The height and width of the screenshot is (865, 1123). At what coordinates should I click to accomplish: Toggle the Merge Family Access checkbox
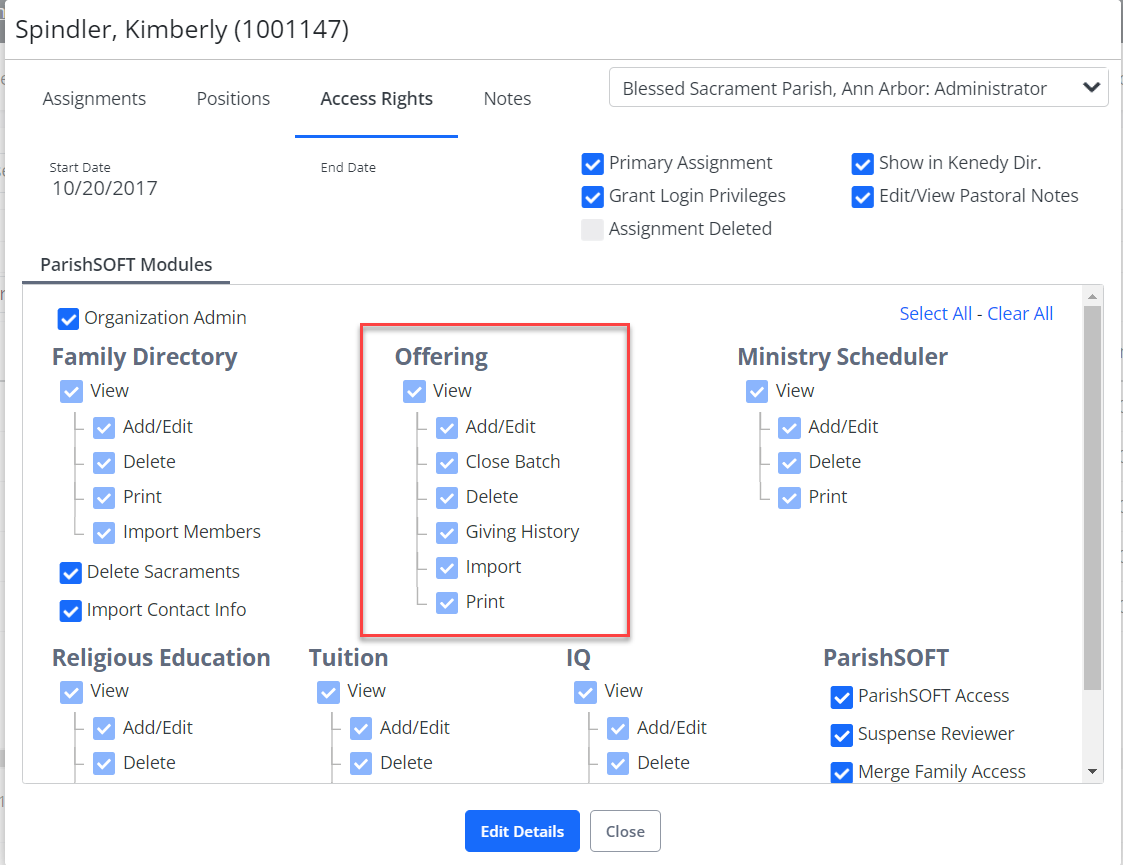point(842,773)
